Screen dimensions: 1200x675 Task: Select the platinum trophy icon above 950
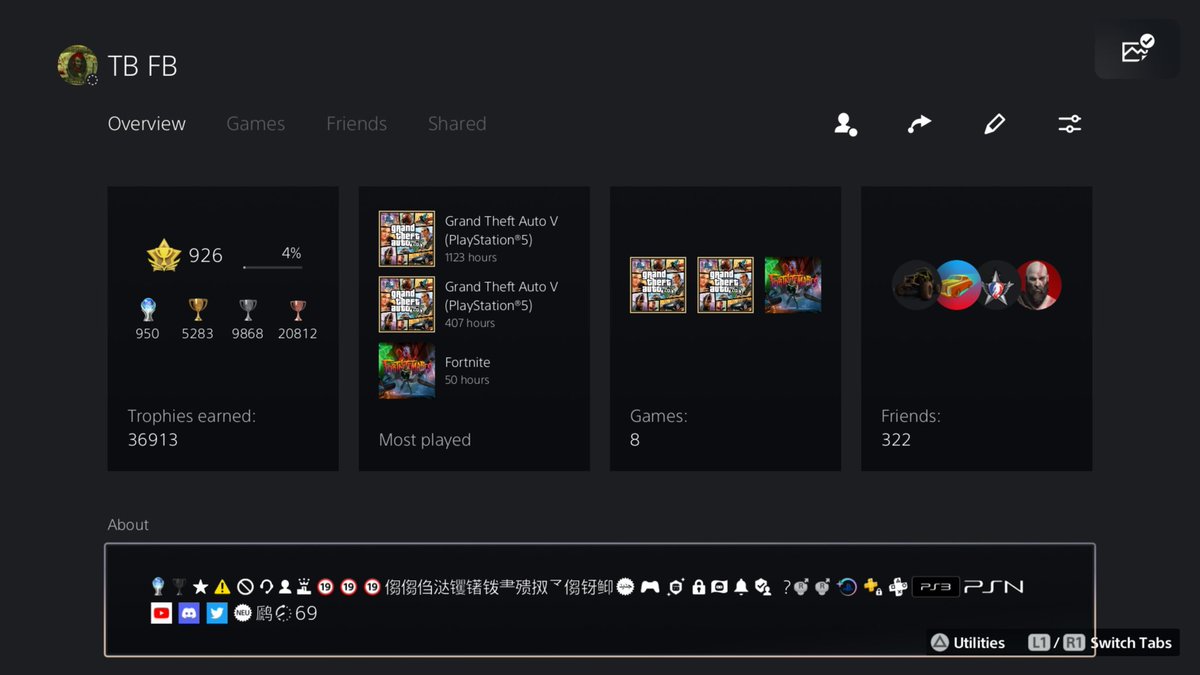click(147, 310)
